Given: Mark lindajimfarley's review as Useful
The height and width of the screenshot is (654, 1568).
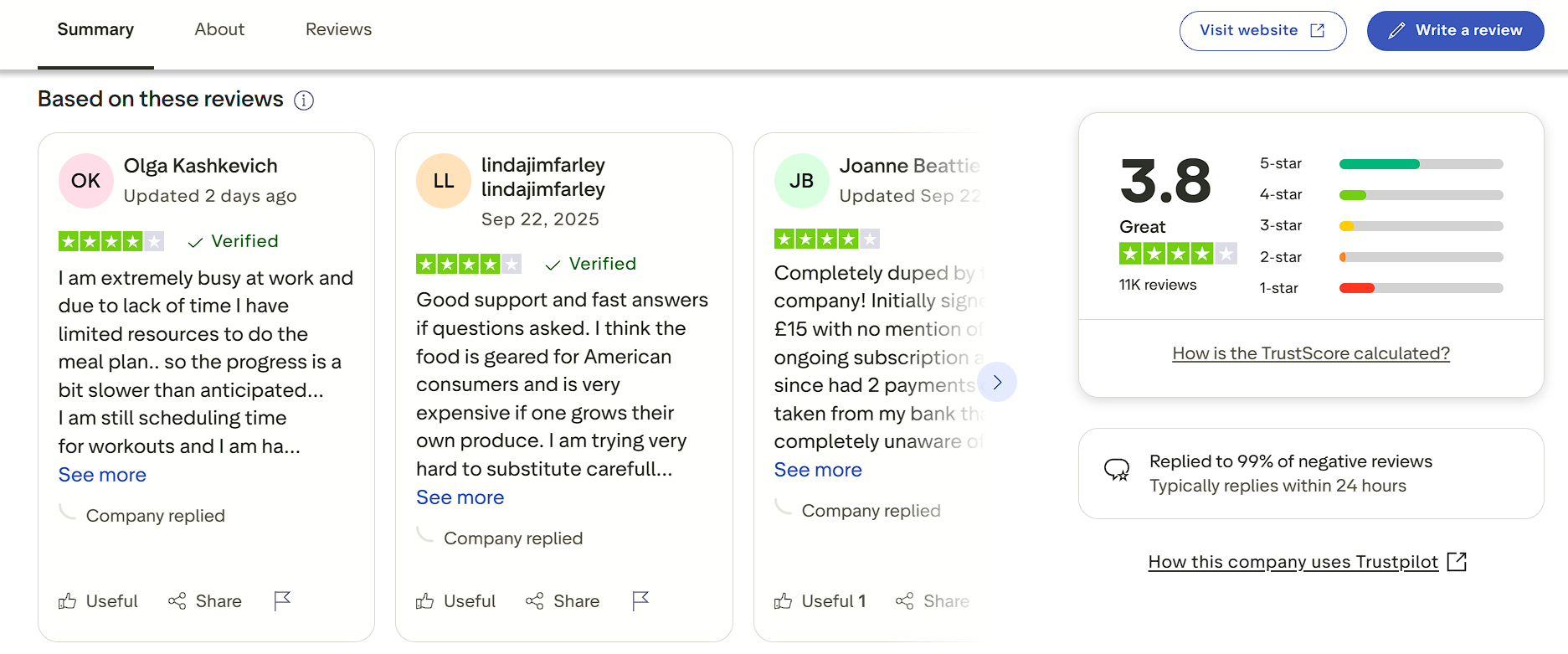Looking at the screenshot, I should [x=456, y=601].
